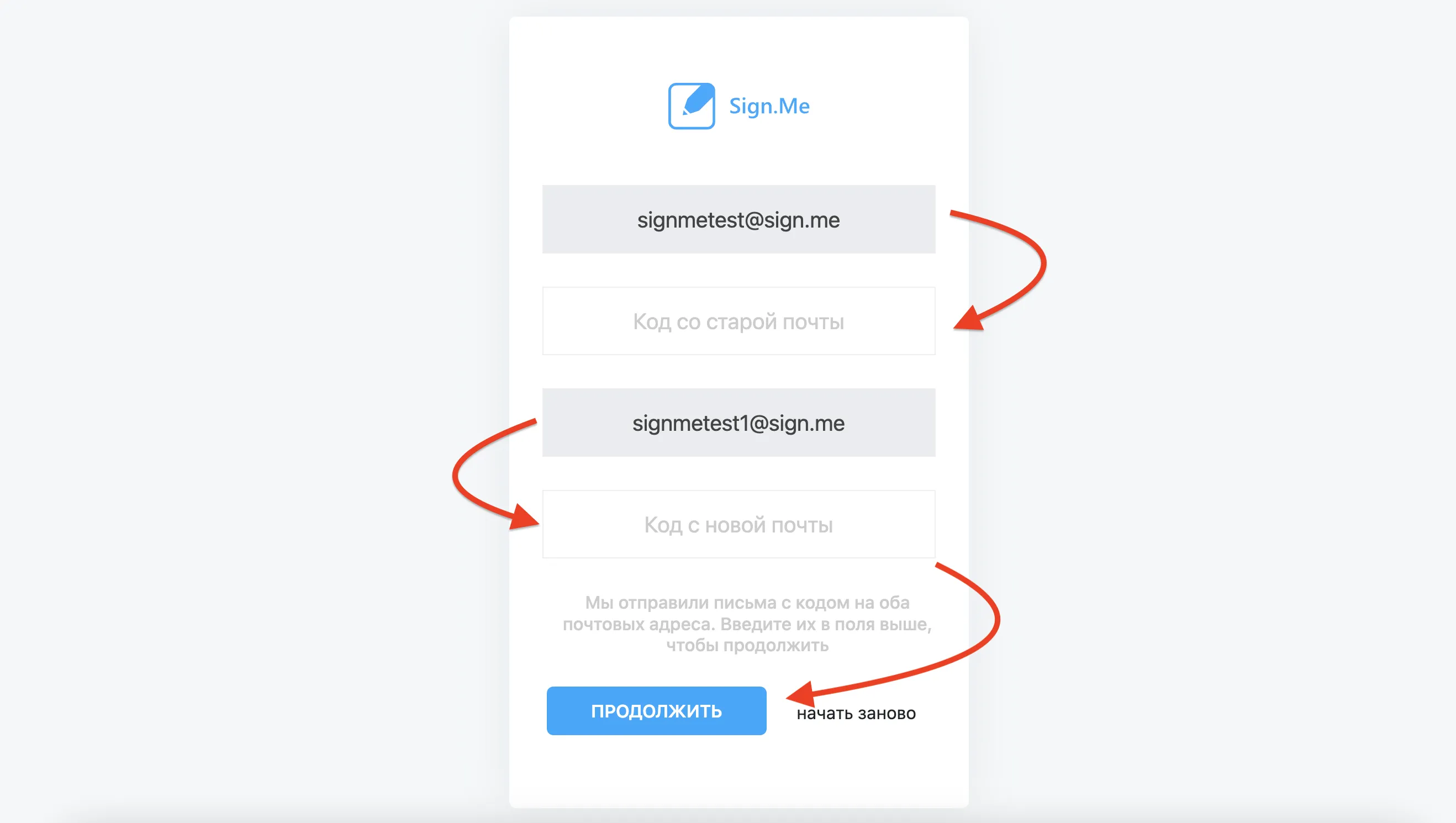Click the disabled old email address box
1456x823 pixels.
(x=738, y=219)
